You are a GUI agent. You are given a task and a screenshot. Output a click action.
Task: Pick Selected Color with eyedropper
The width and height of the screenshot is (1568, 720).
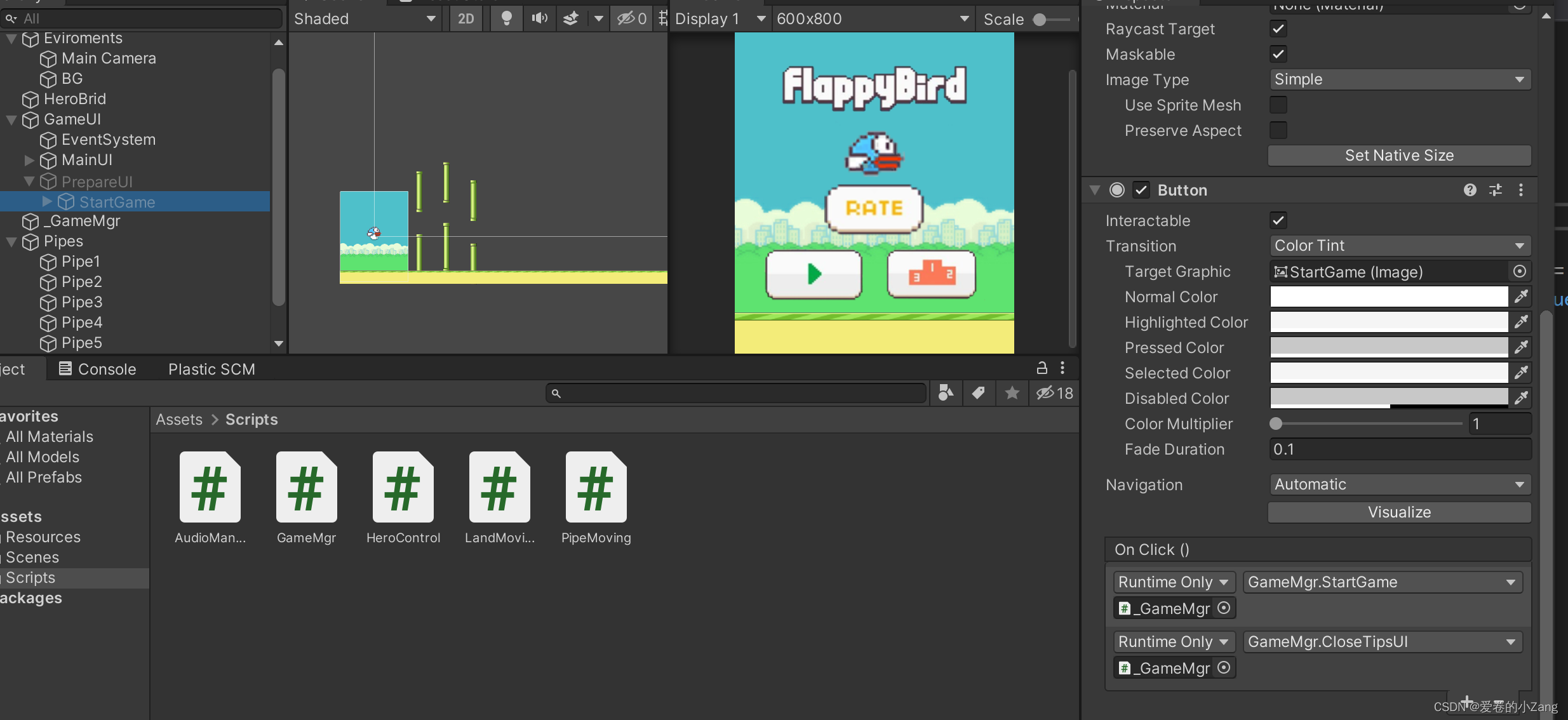[1521, 373]
